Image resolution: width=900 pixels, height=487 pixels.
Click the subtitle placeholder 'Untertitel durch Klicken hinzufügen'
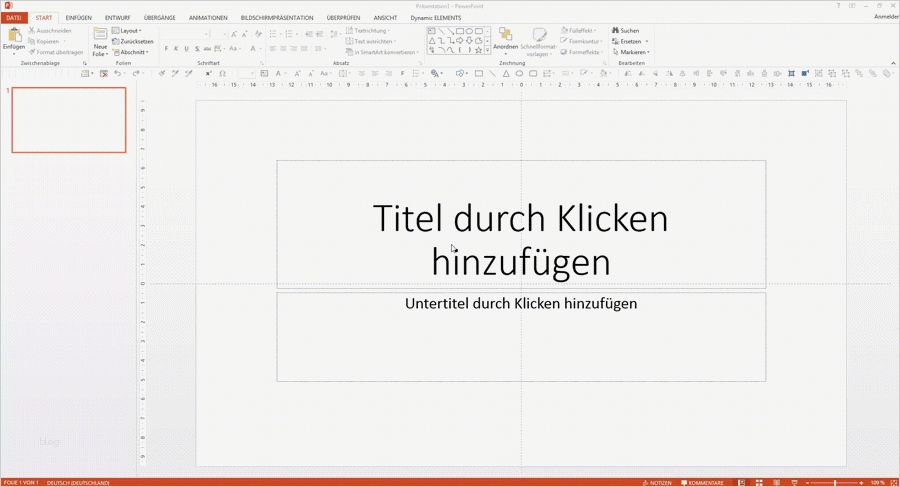tap(521, 337)
